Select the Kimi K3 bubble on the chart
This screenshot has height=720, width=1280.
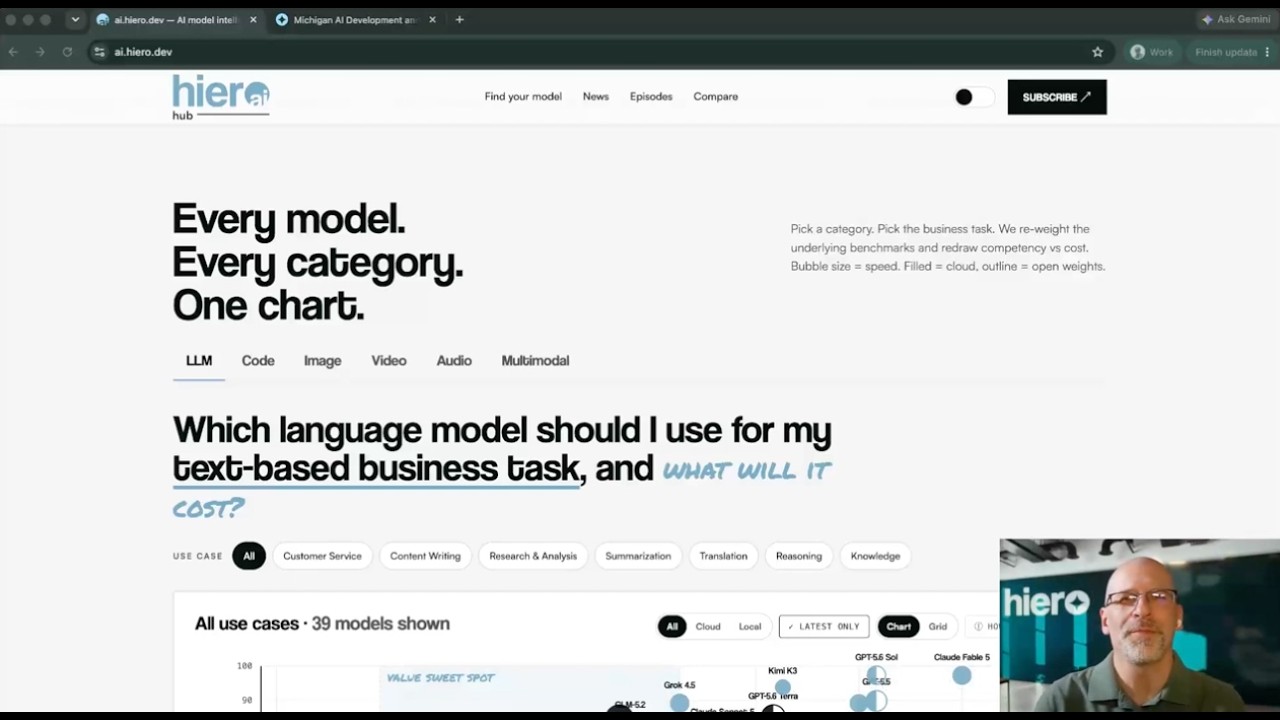(783, 685)
